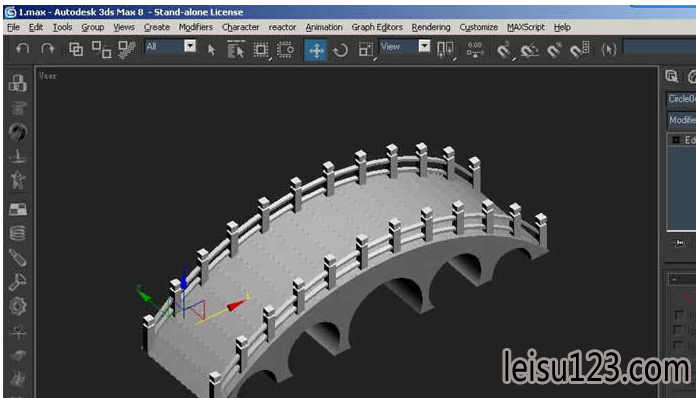This screenshot has height=398, width=696.
Task: Open the Modifiers menu
Action: (x=196, y=27)
